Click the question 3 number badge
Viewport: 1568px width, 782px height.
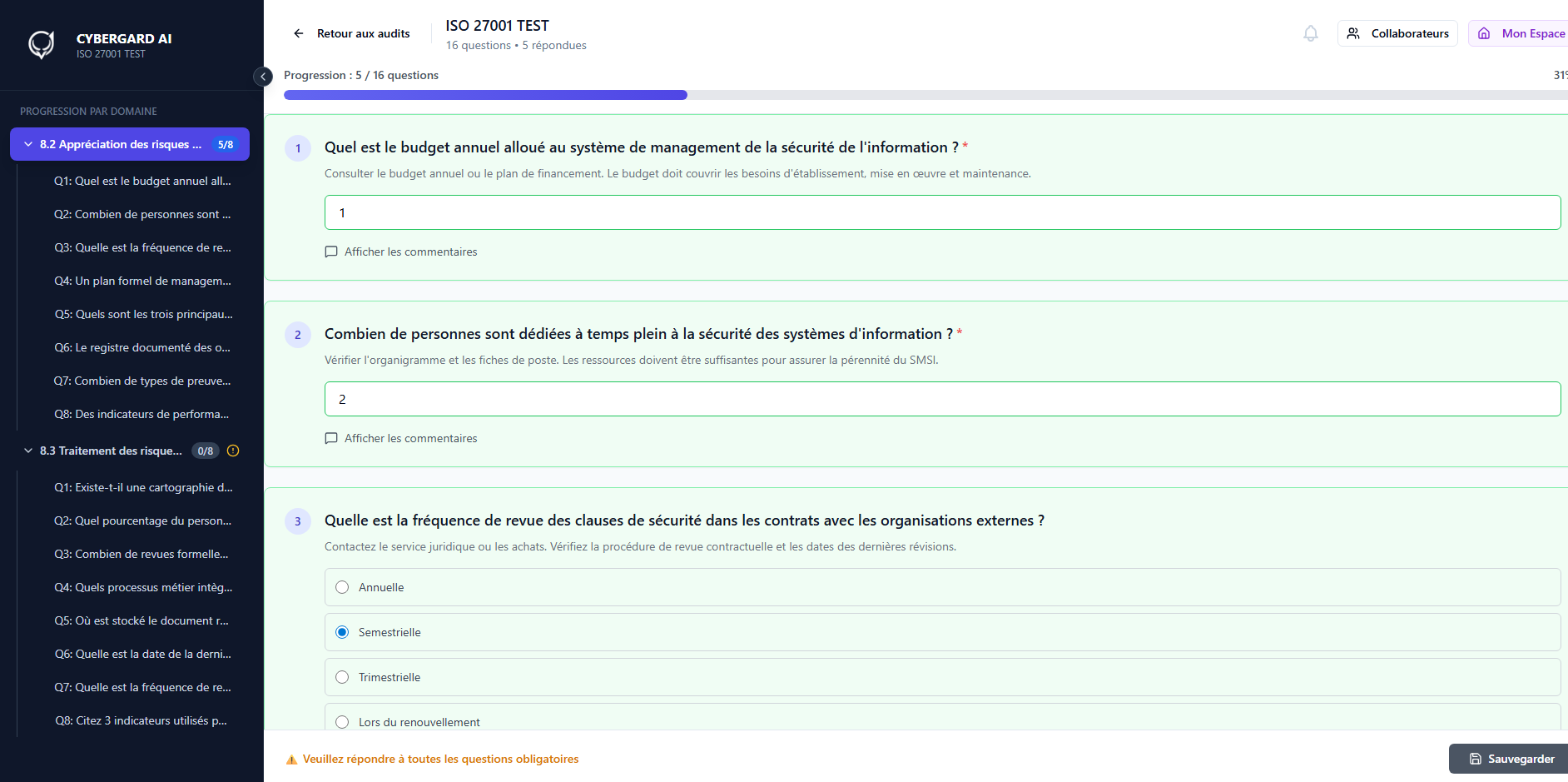298,521
